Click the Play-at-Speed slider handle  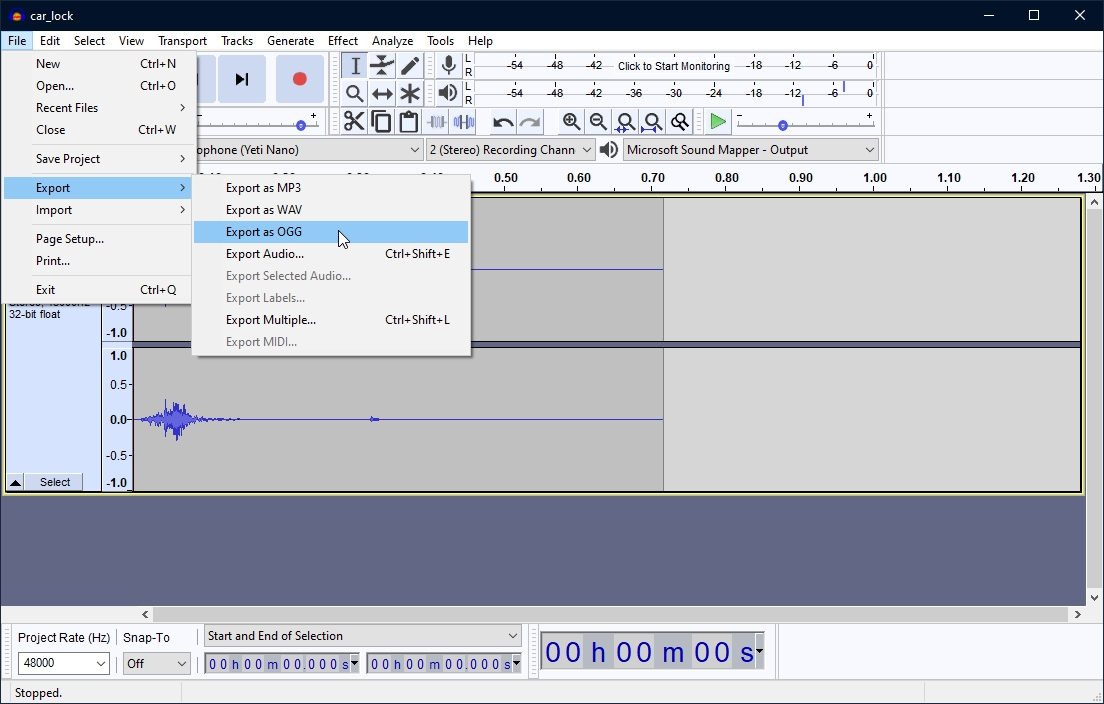pyautogui.click(x=783, y=126)
